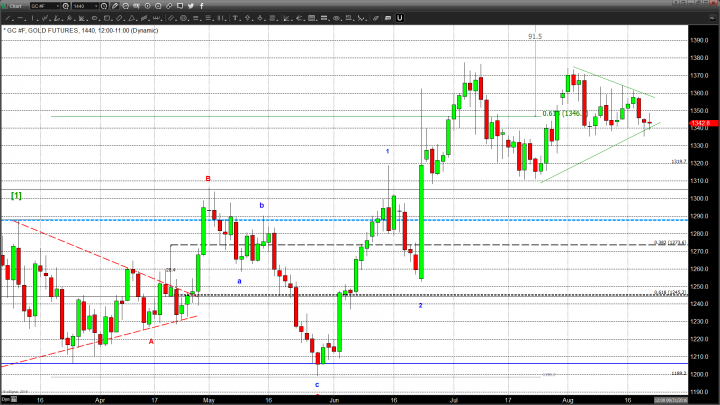Open the GC #F symbol dropdown
This screenshot has width=720, height=405.
[x=45, y=6]
